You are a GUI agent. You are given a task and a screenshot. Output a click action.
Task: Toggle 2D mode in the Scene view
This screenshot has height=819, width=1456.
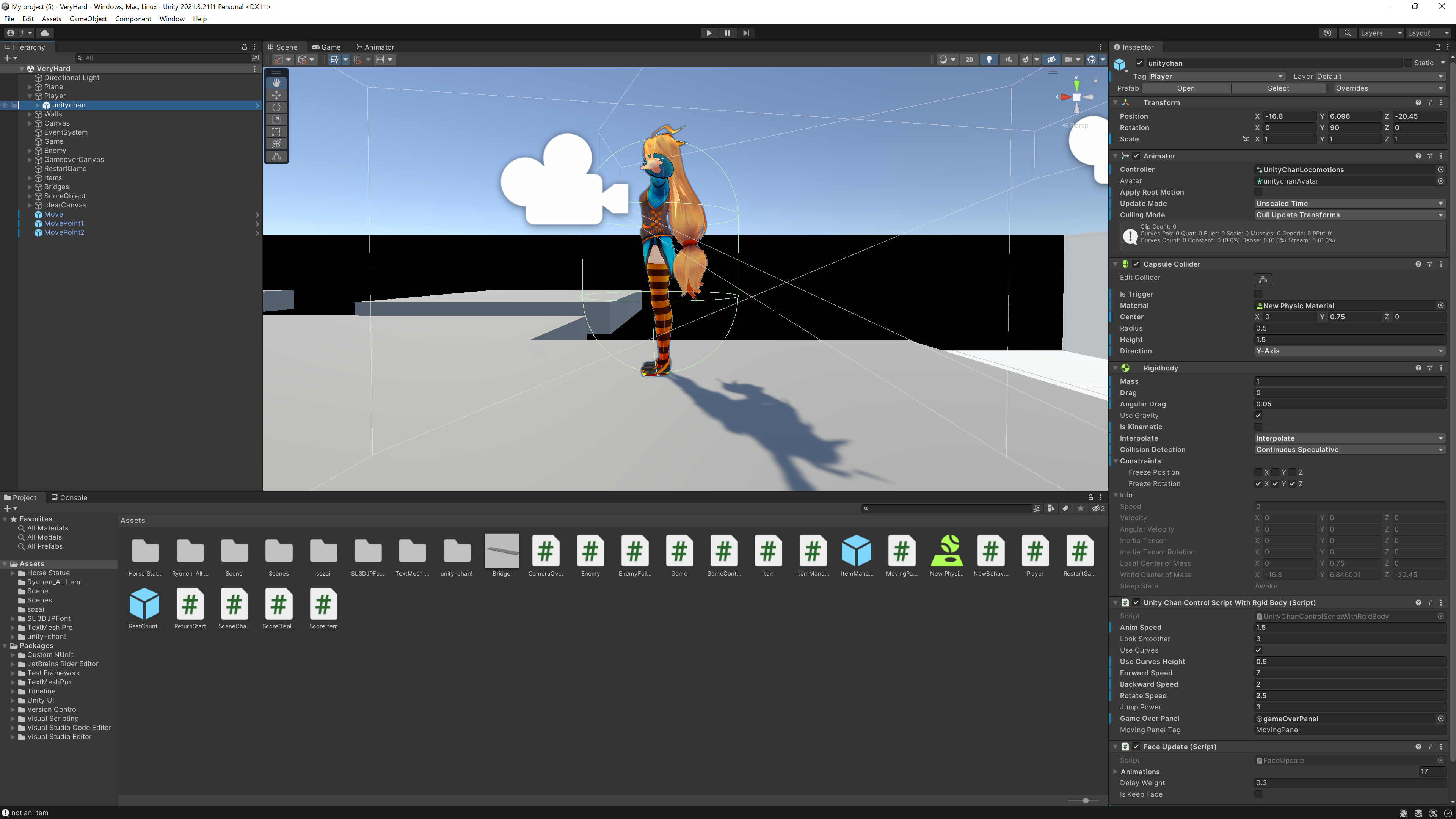point(969,60)
